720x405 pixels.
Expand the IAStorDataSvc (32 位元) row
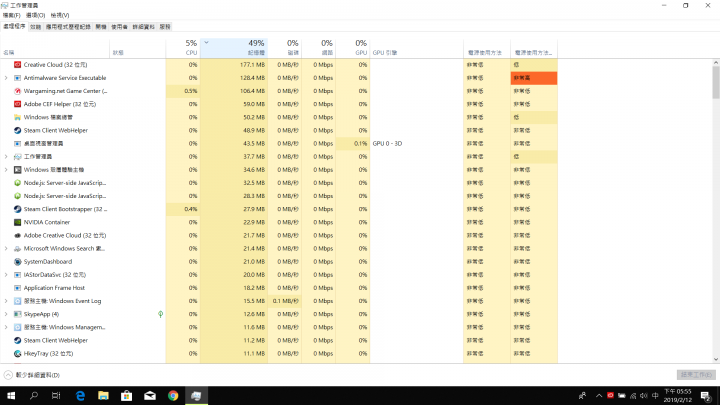point(6,275)
